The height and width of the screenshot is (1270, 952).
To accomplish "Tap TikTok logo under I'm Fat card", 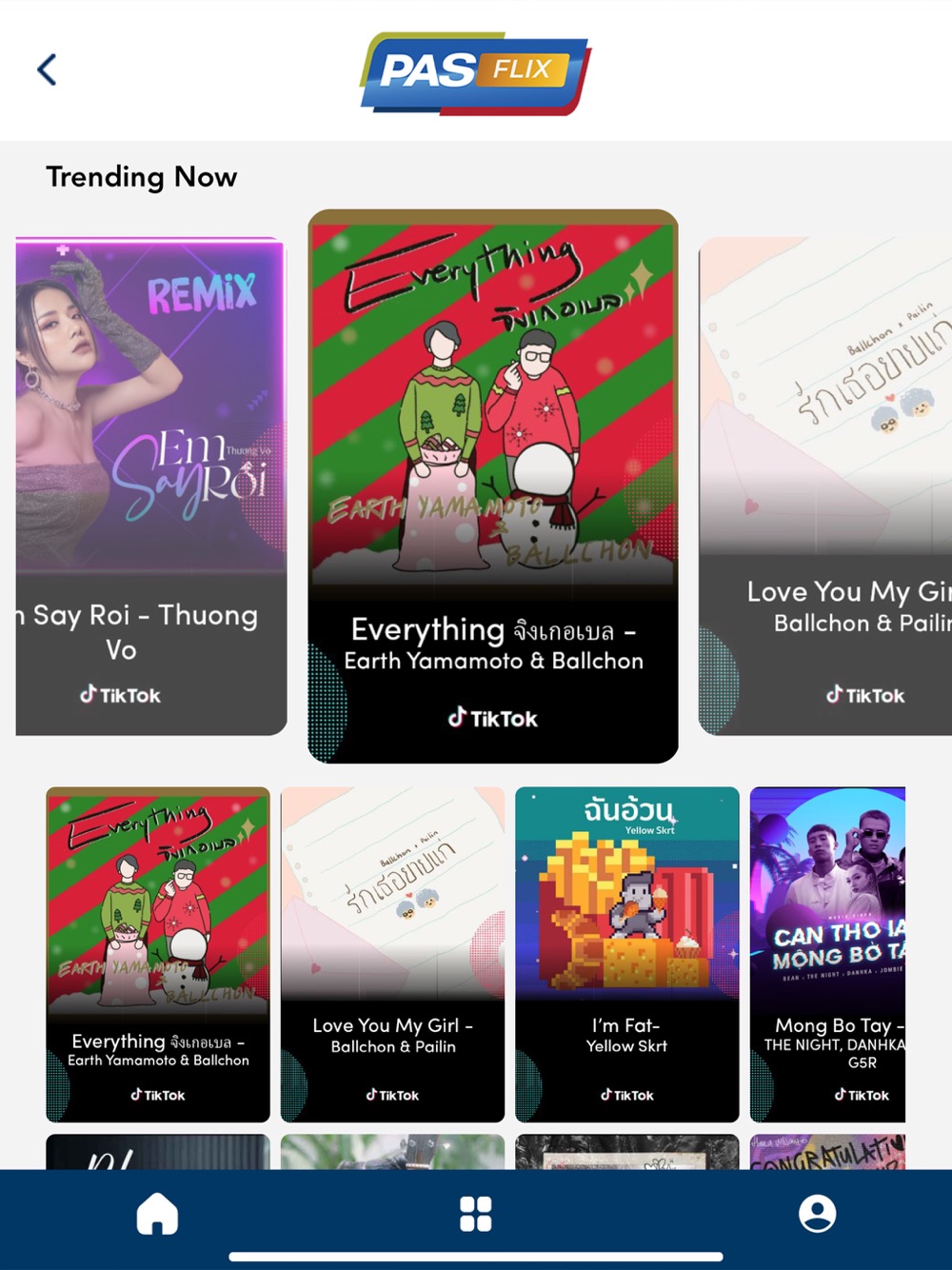I will (627, 1095).
